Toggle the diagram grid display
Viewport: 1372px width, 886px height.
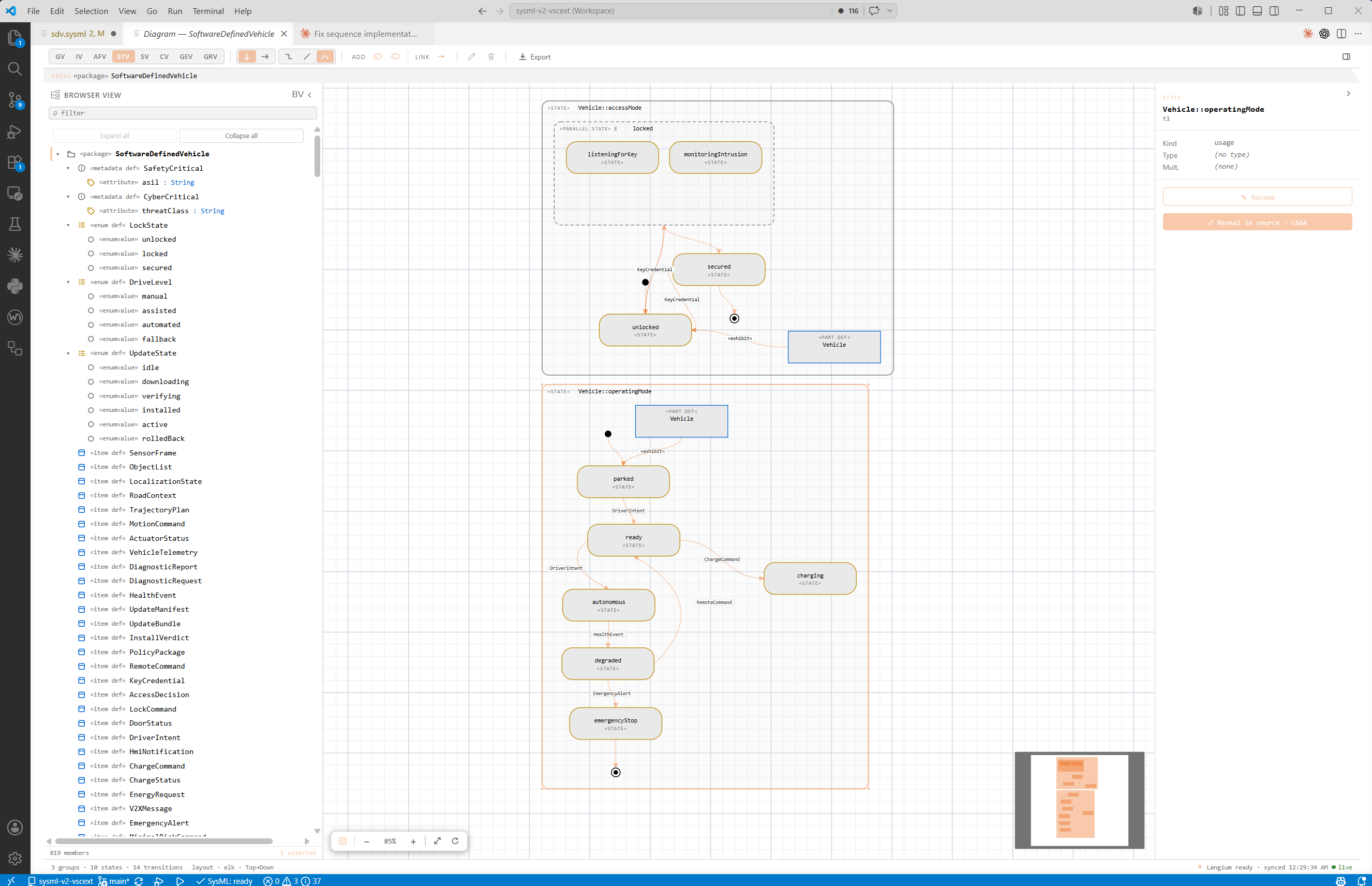click(342, 841)
